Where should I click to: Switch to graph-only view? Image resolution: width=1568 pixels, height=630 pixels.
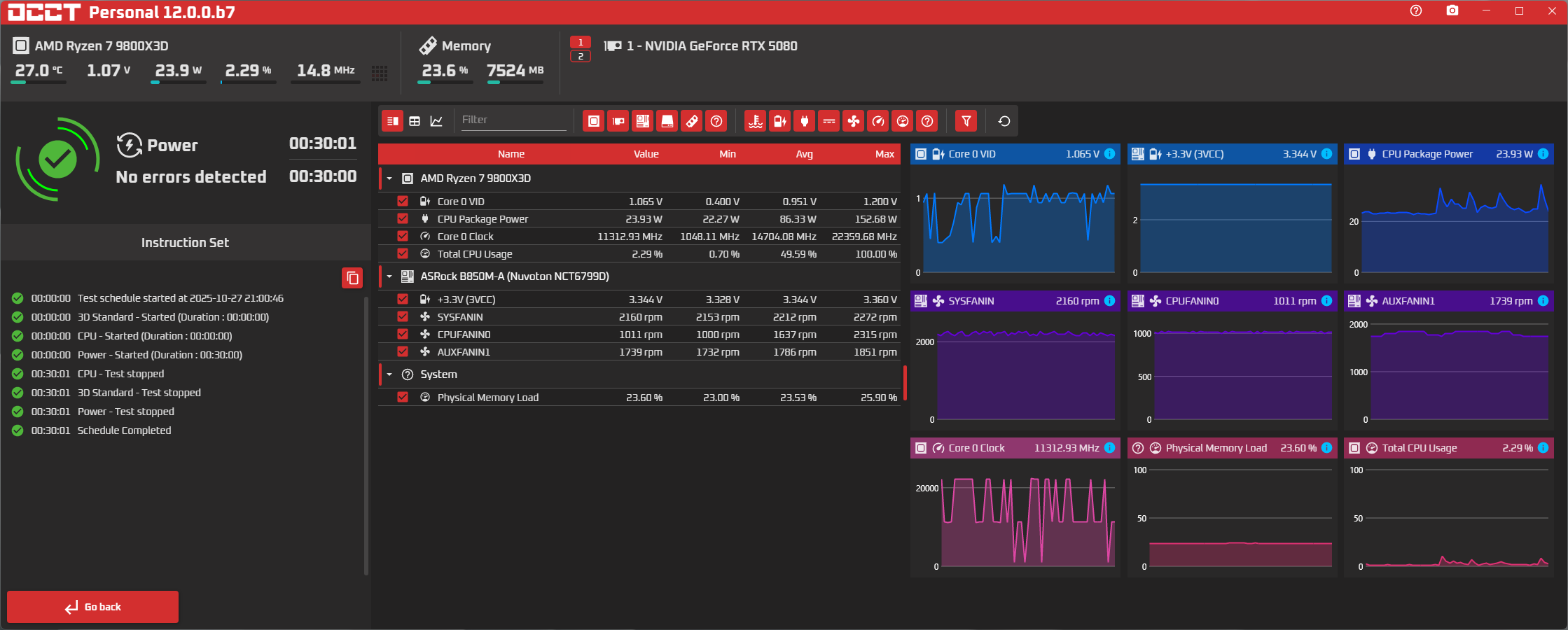point(436,121)
